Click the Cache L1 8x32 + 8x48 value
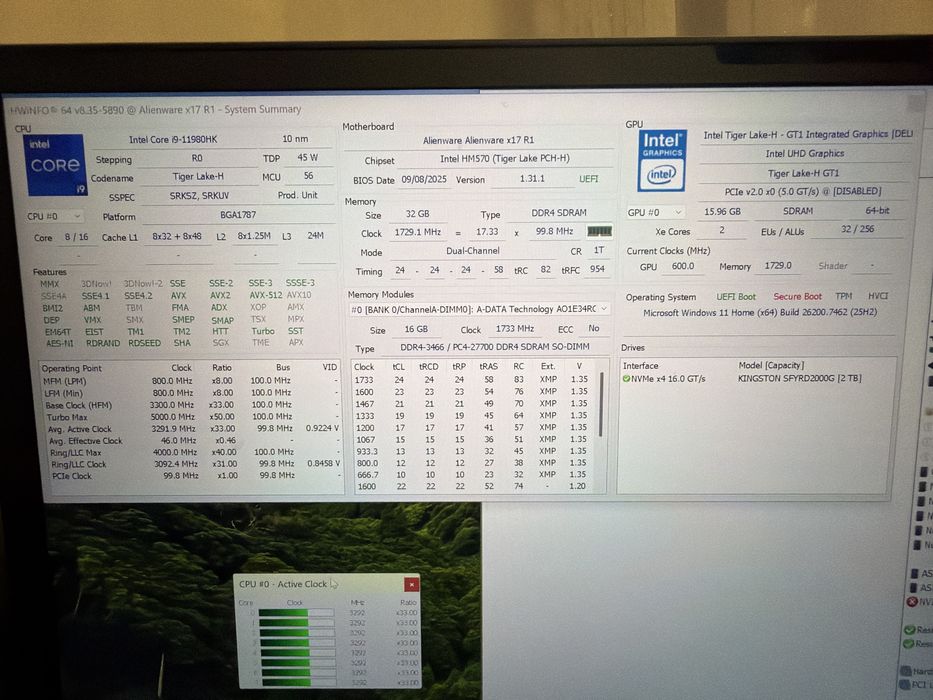Viewport: 933px width, 700px height. (177, 236)
